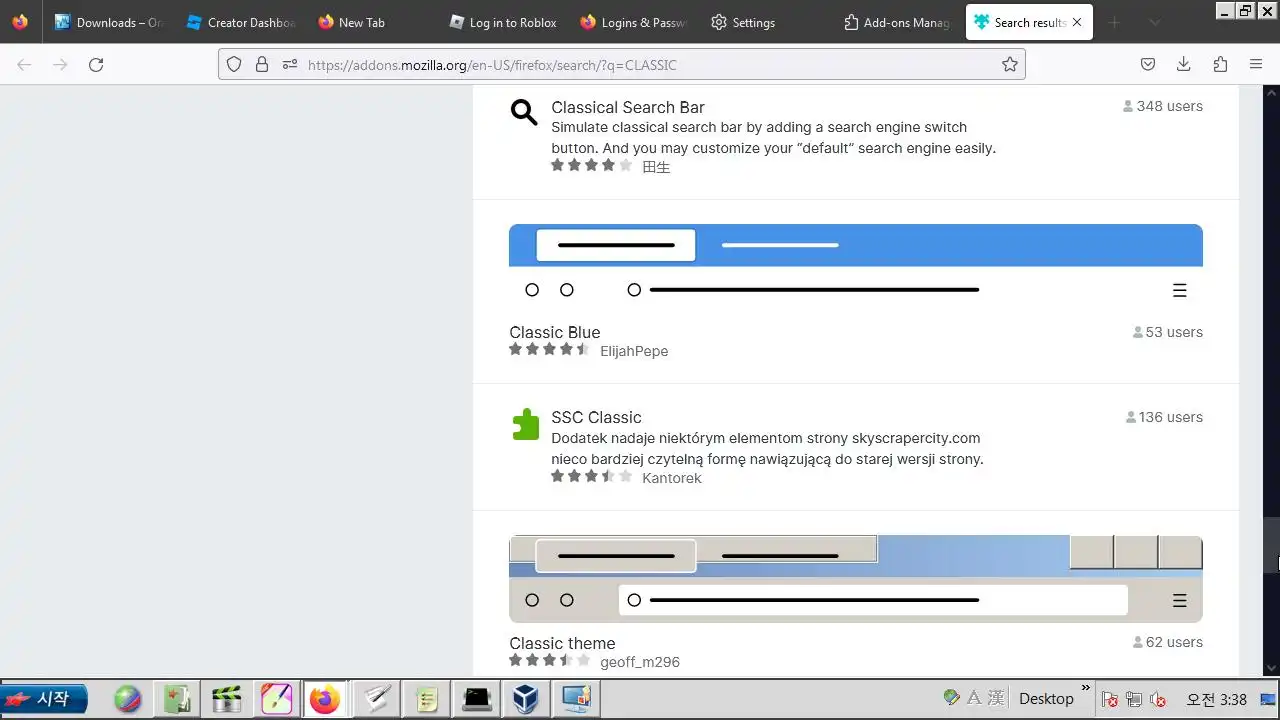Viewport: 1280px width, 720px height.
Task: Open the Classic theme link
Action: tap(562, 643)
